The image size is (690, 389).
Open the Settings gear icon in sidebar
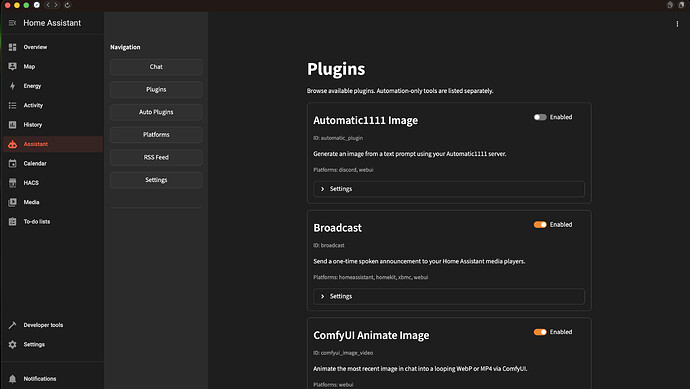click(12, 344)
